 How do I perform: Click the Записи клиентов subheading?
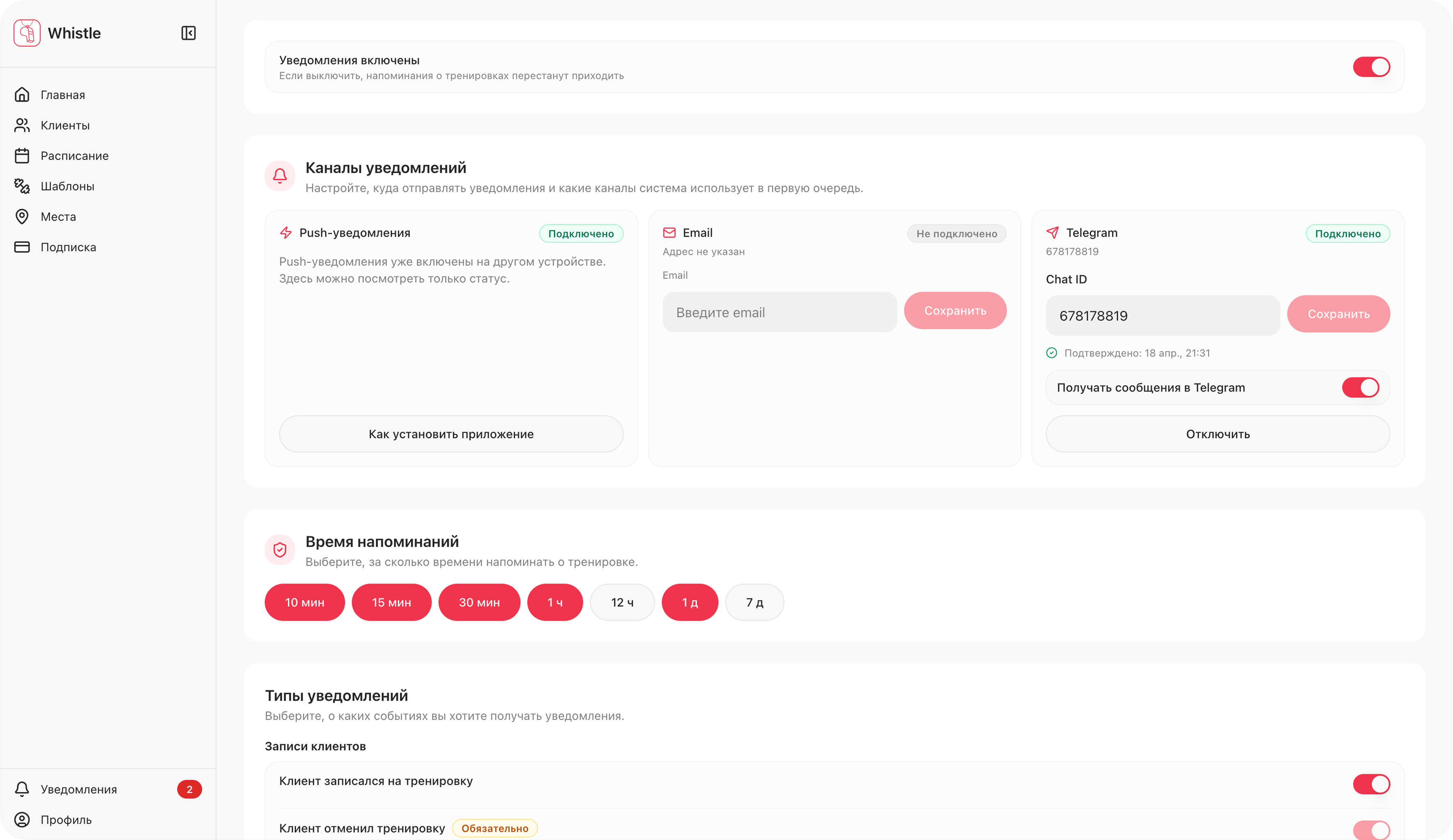click(x=315, y=746)
